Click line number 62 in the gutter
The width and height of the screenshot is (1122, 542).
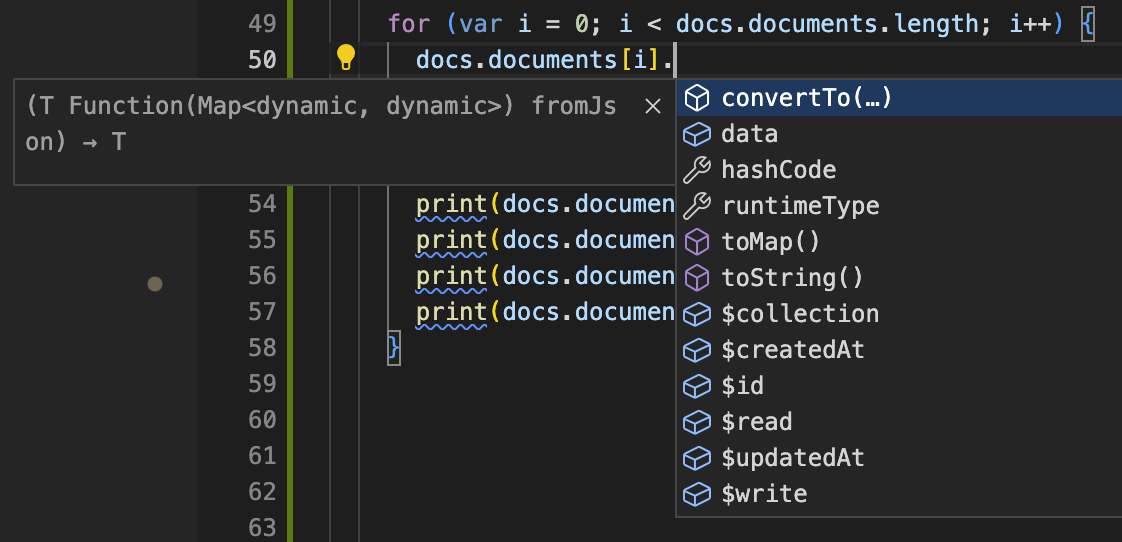click(x=262, y=492)
